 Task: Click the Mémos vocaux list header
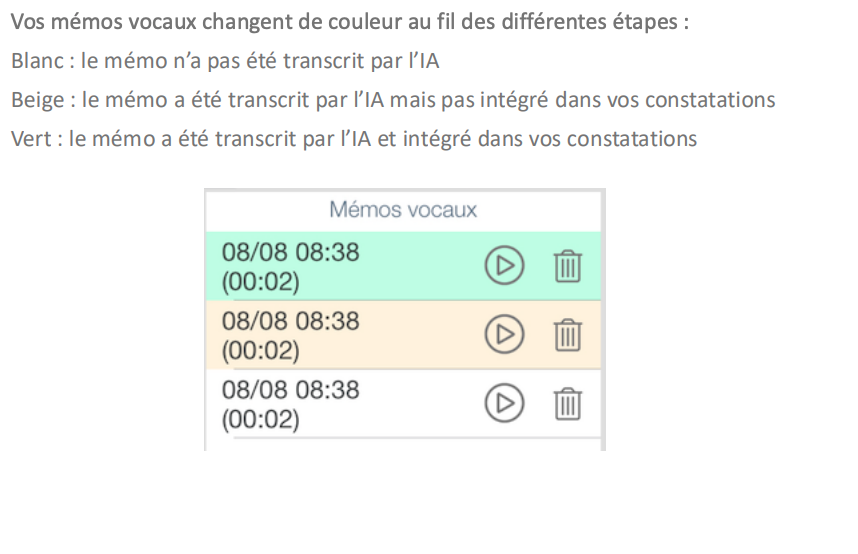403,210
